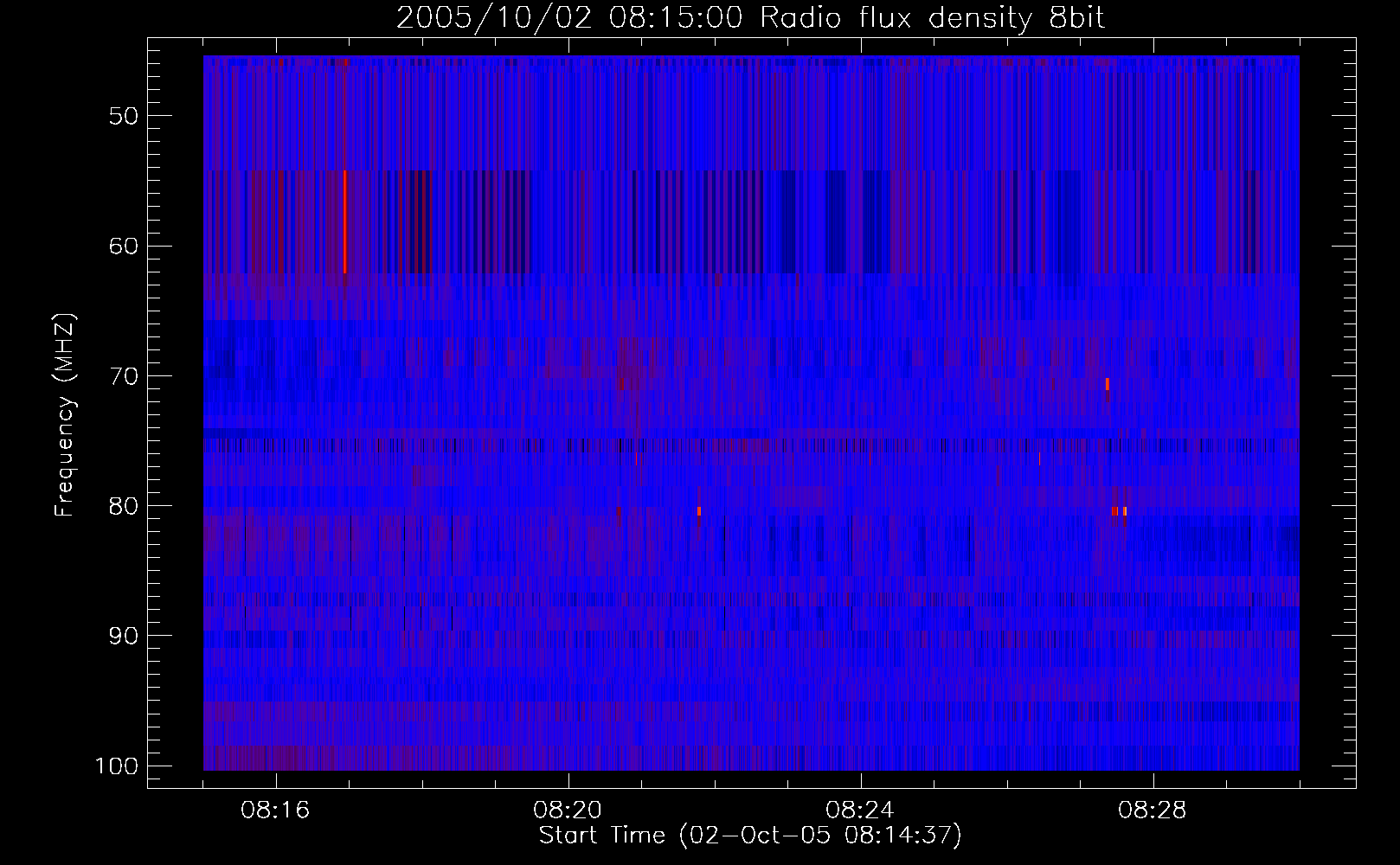
Task: Click the 08:20 time tick label
Action: (568, 811)
